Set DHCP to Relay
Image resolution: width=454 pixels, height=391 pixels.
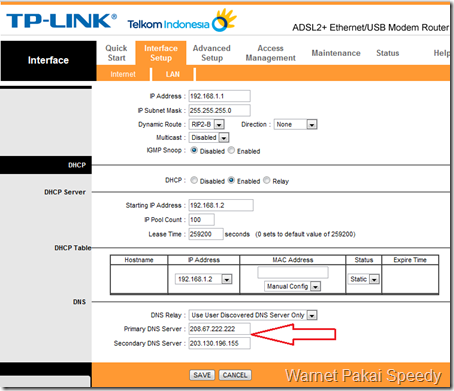point(267,180)
